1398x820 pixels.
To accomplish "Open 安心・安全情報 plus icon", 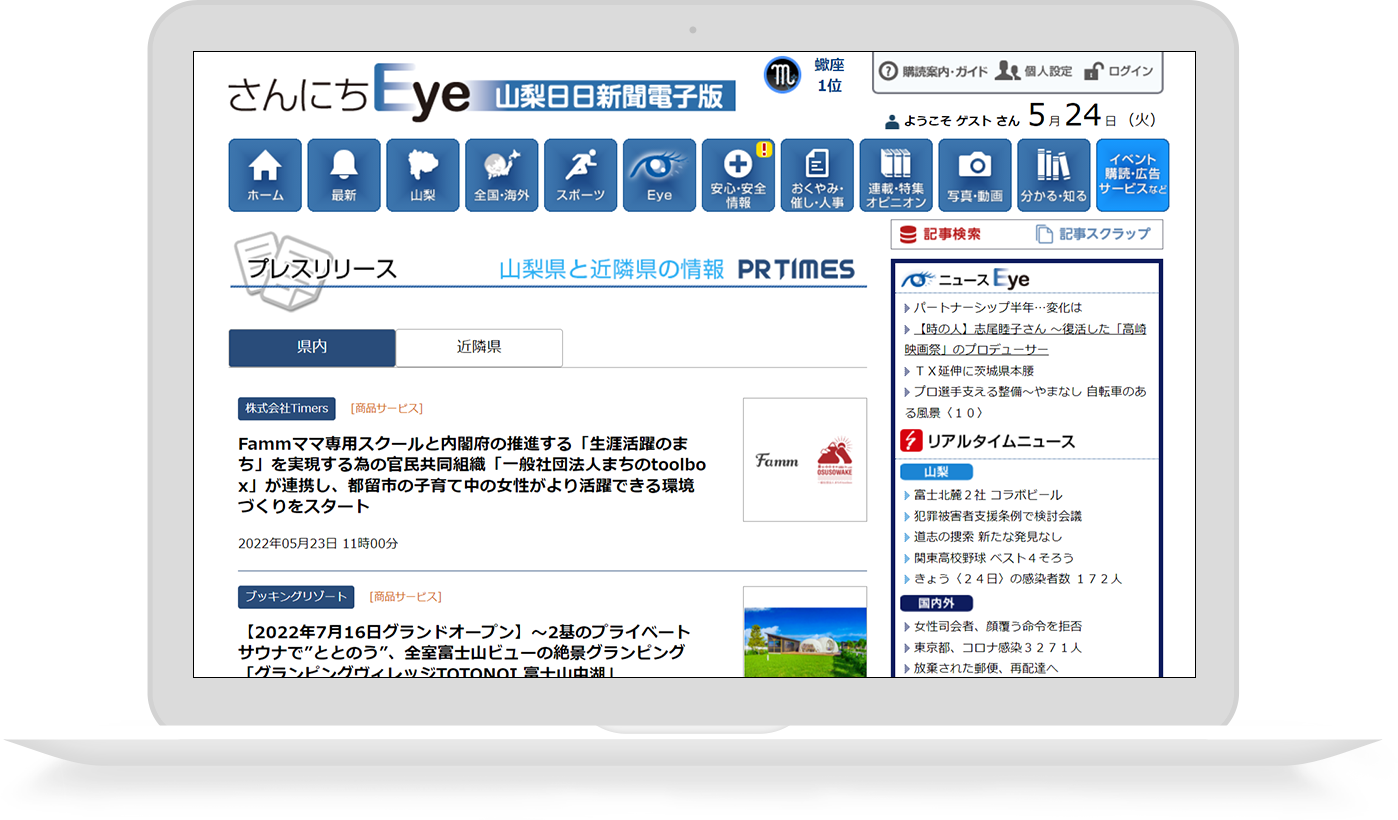I will click(x=738, y=175).
